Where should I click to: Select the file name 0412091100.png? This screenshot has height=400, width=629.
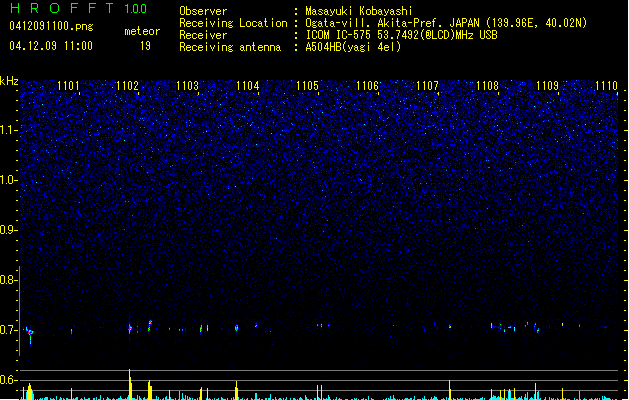pyautogui.click(x=51, y=26)
